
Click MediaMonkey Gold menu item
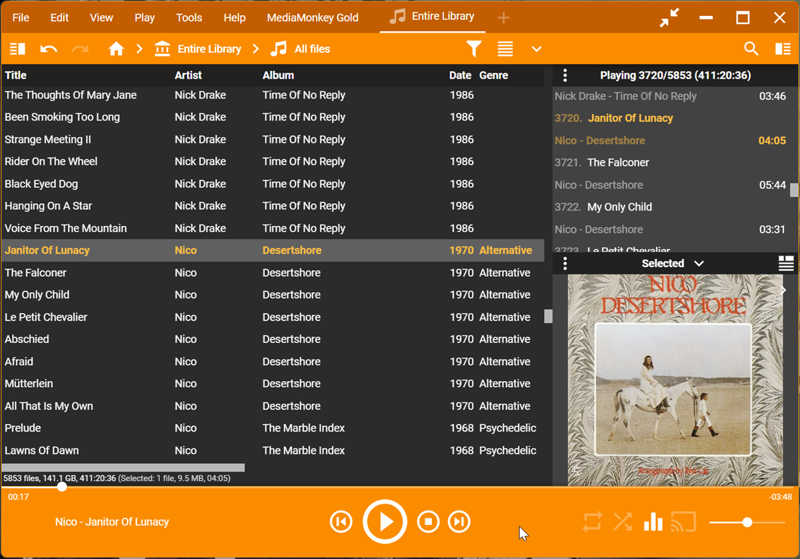[x=312, y=18]
